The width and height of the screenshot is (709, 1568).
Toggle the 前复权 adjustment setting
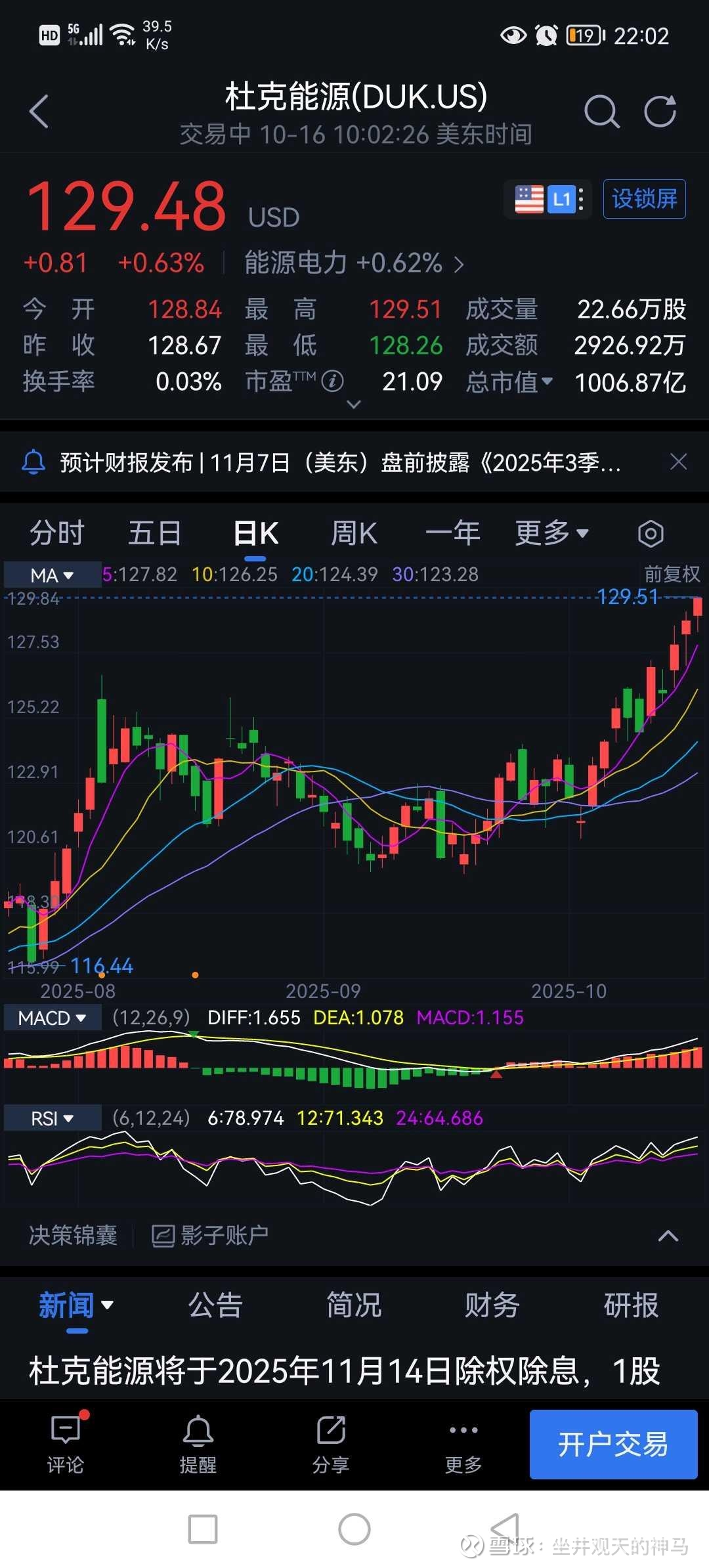pyautogui.click(x=672, y=575)
